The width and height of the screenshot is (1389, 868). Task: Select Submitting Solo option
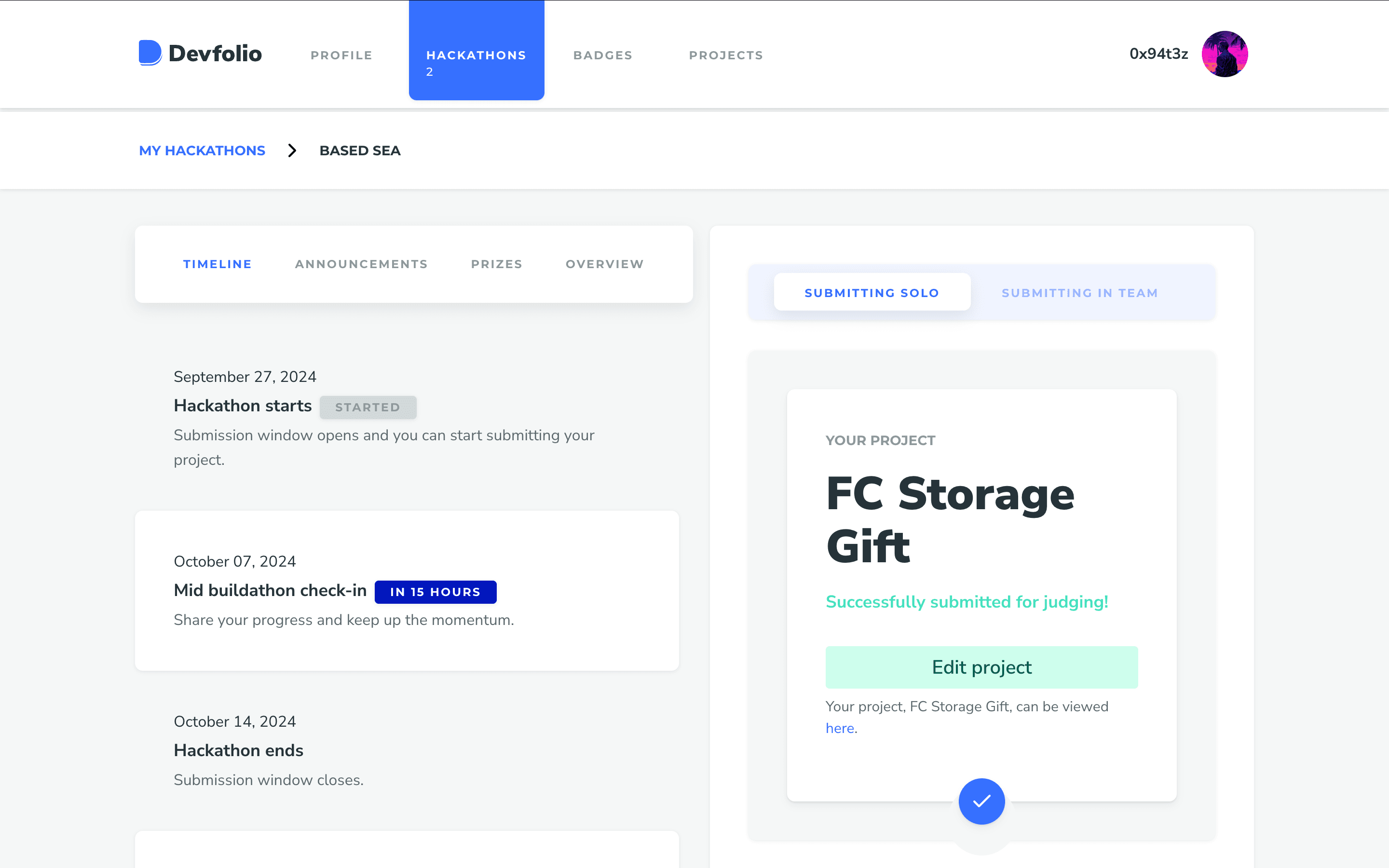coord(872,293)
